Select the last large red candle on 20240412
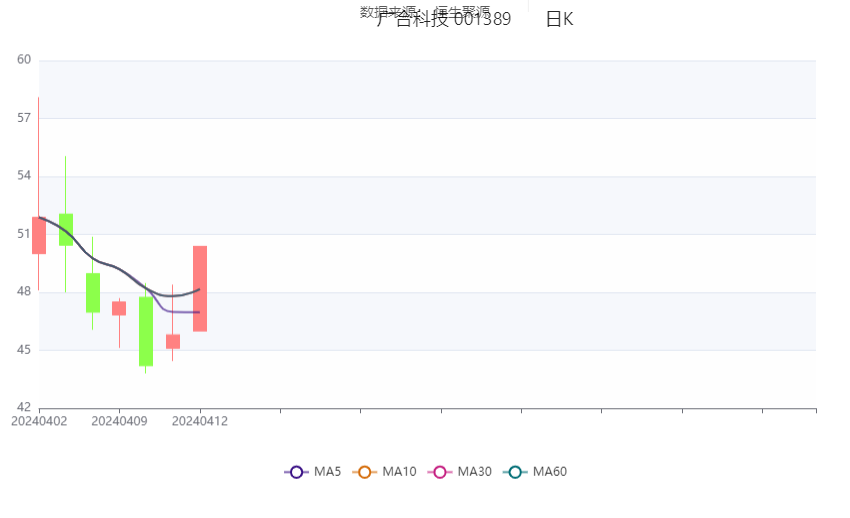This screenshot has height=518, width=850. click(x=200, y=288)
